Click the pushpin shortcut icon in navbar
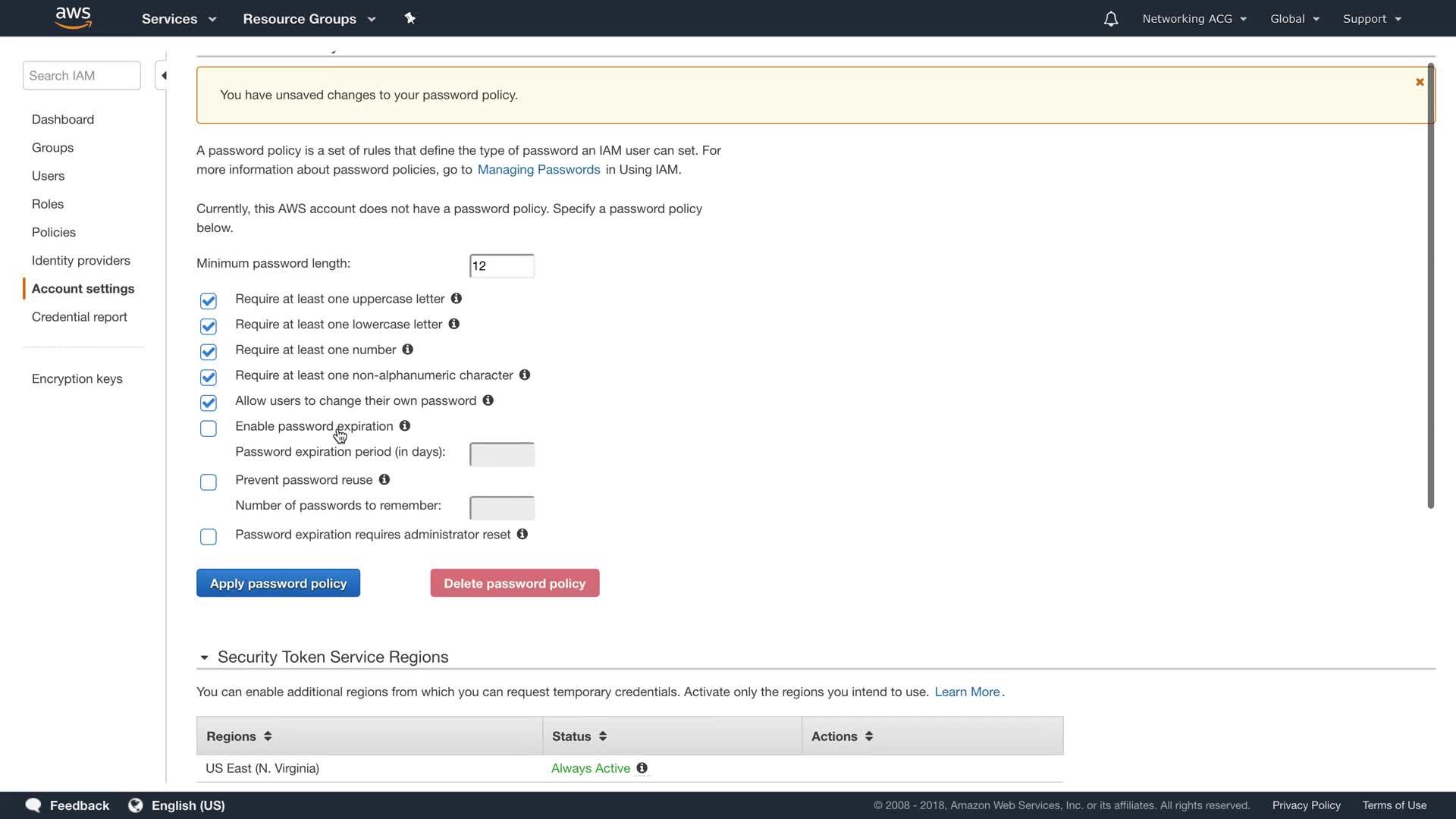 [410, 18]
